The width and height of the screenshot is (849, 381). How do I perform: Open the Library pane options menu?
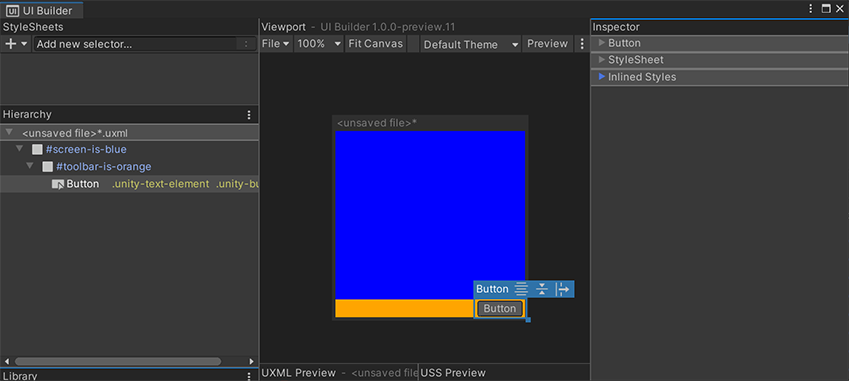[x=249, y=376]
